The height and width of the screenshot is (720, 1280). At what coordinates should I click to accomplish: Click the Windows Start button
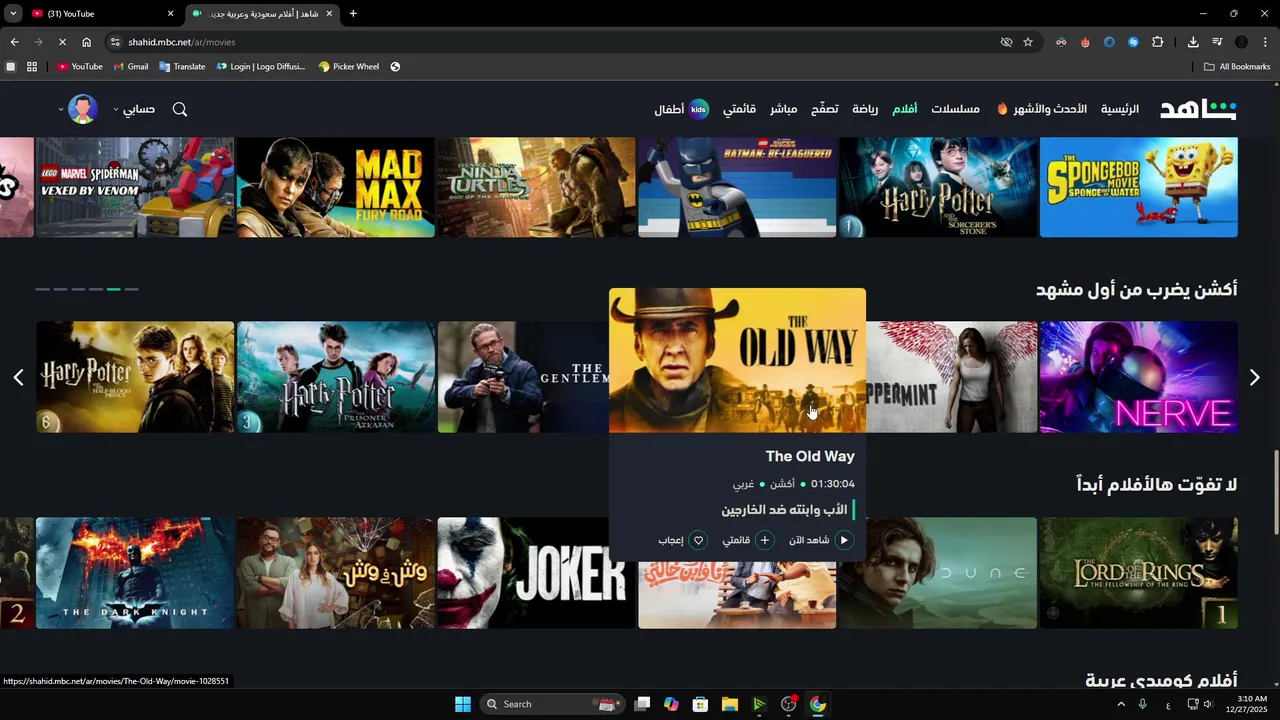(x=463, y=704)
